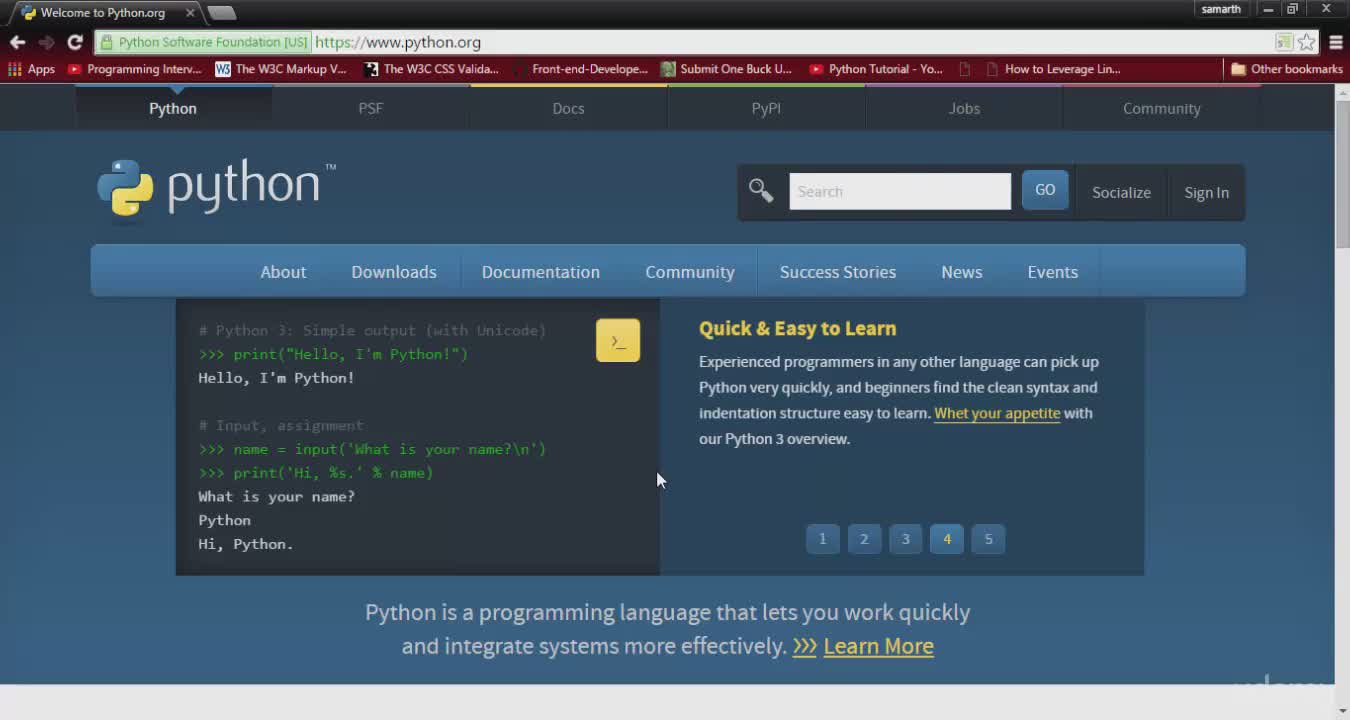The height and width of the screenshot is (720, 1350).
Task: Focus the Search input field
Action: click(x=900, y=191)
